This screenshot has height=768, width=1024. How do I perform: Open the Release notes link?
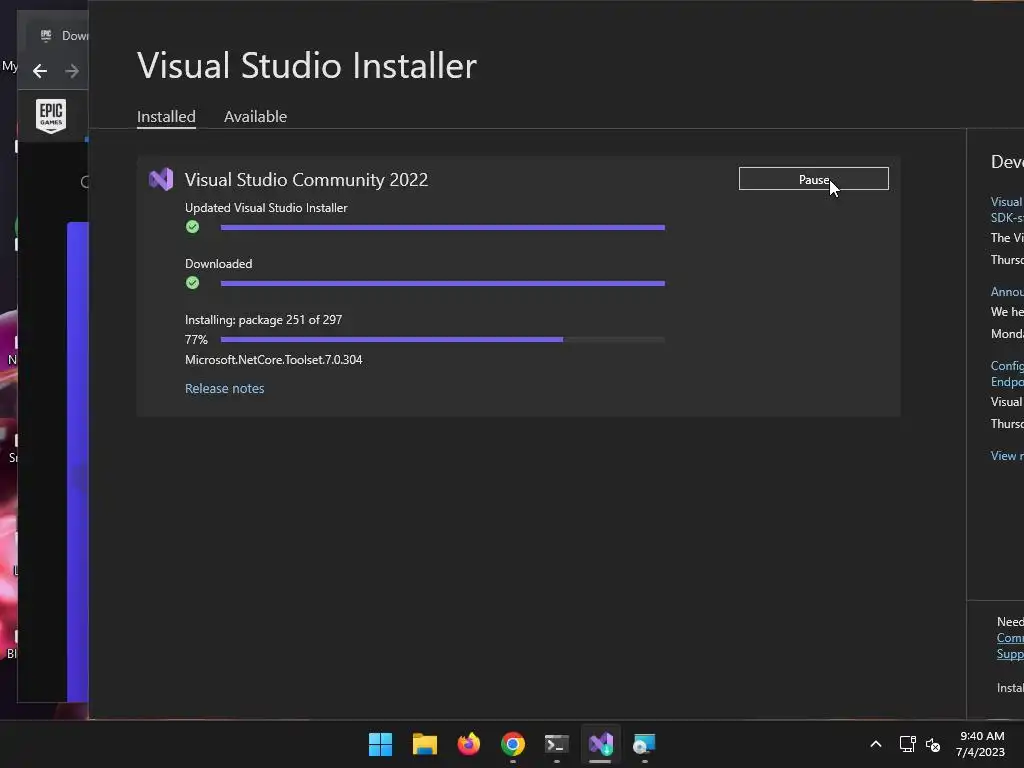coord(225,389)
